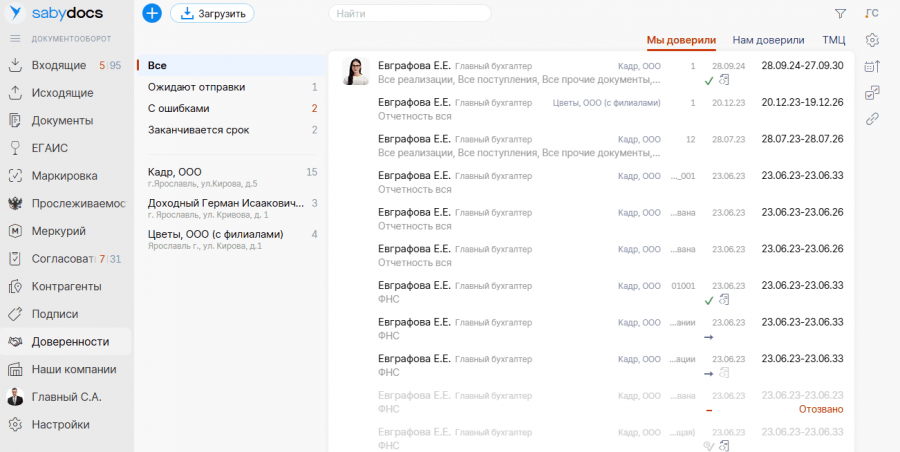The height and width of the screenshot is (452, 900).
Task: Click the Подписи pen icon
Action: 15,314
